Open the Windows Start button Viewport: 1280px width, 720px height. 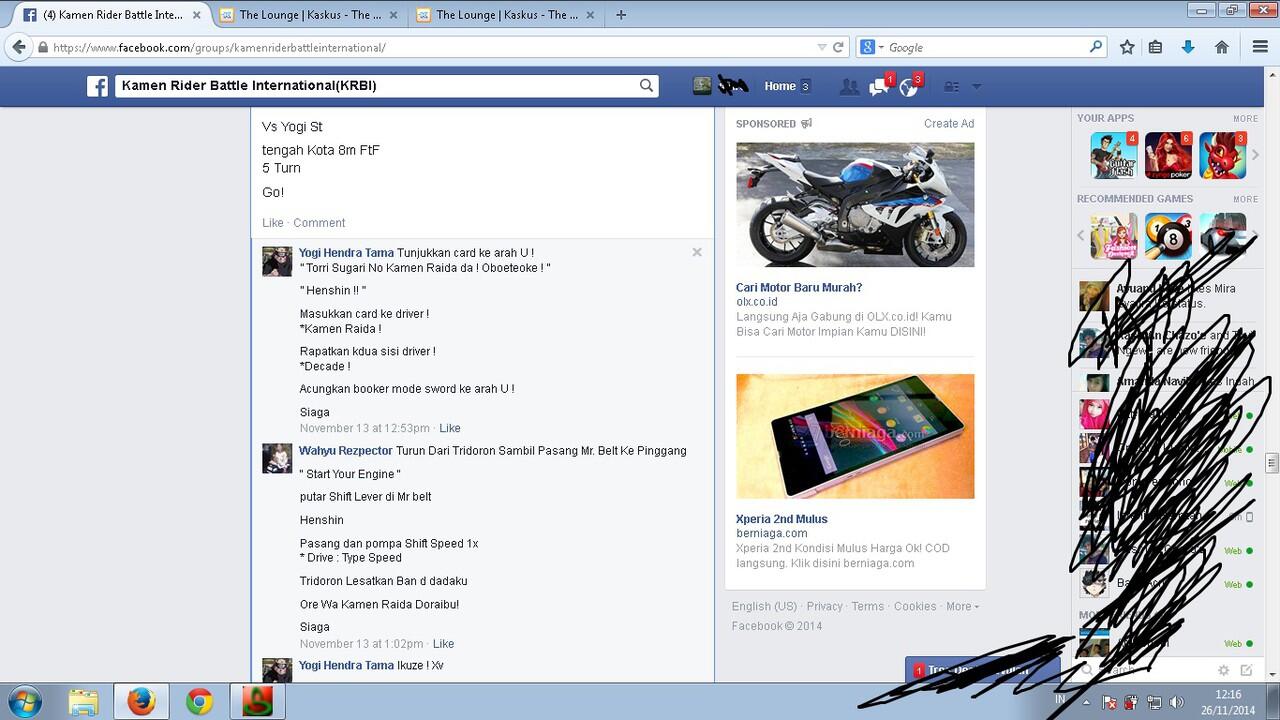(24, 702)
